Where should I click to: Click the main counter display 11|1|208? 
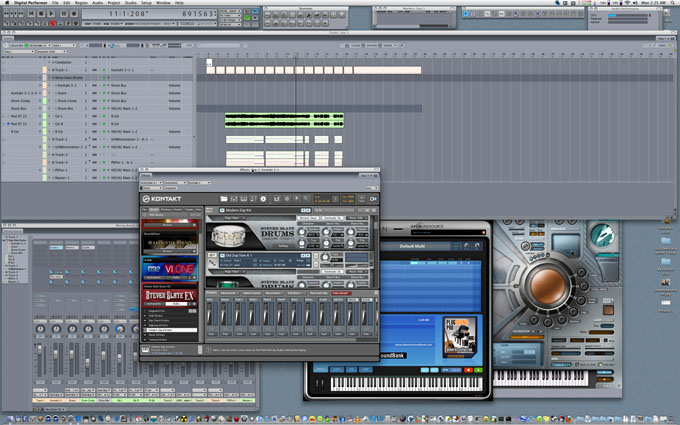127,14
